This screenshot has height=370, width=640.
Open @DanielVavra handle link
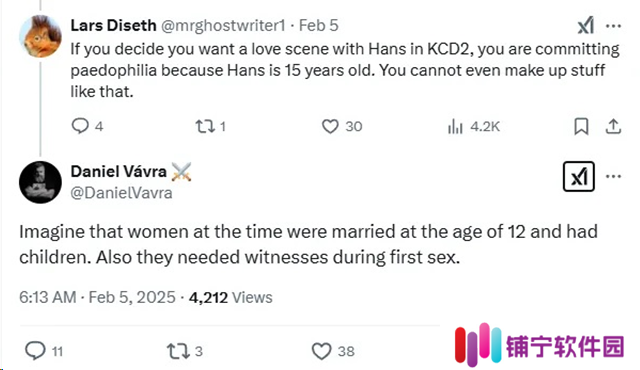(x=121, y=193)
